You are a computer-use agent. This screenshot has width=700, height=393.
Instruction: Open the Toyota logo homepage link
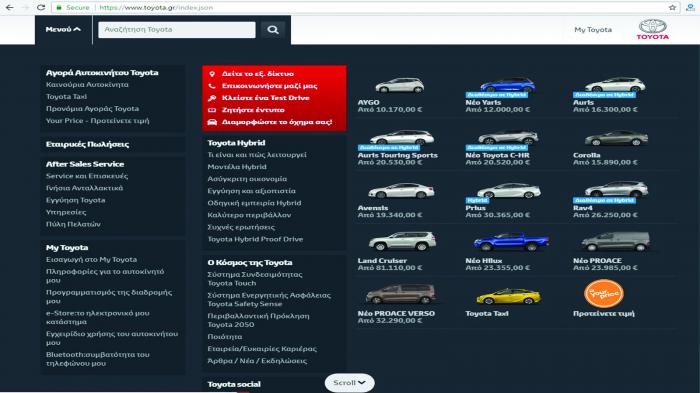pos(652,29)
